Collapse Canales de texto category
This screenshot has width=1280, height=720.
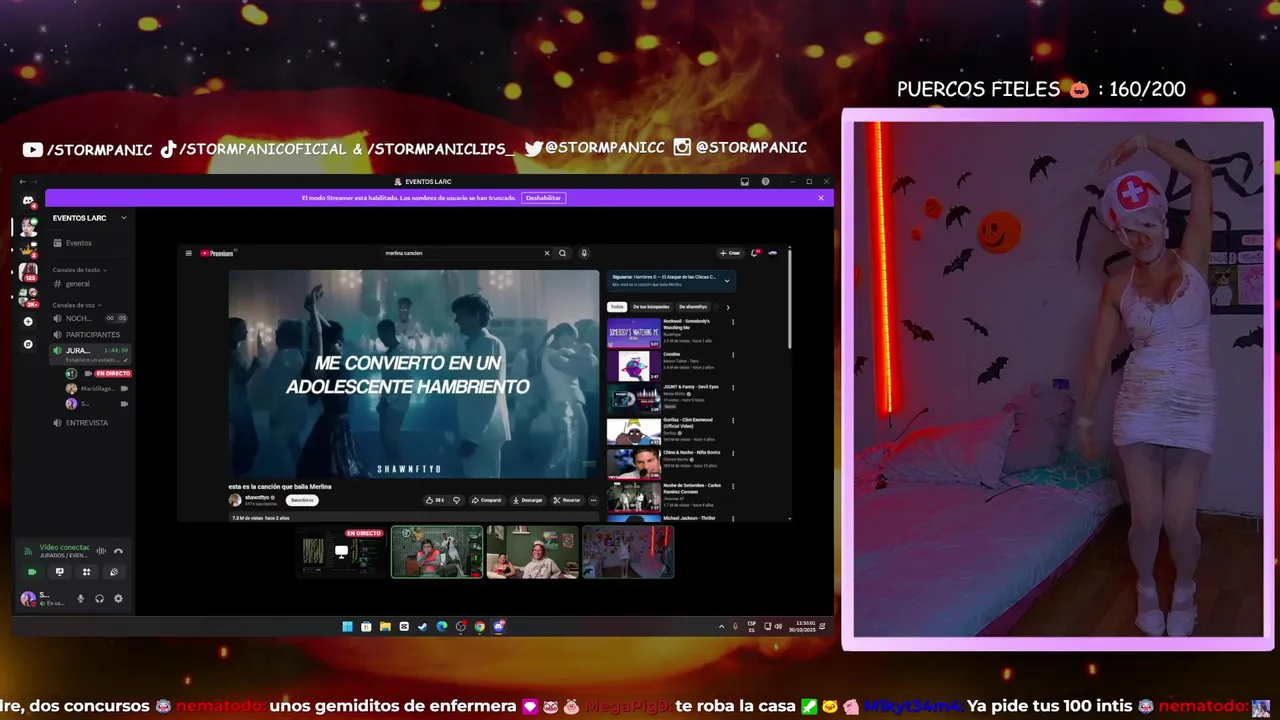pos(80,270)
